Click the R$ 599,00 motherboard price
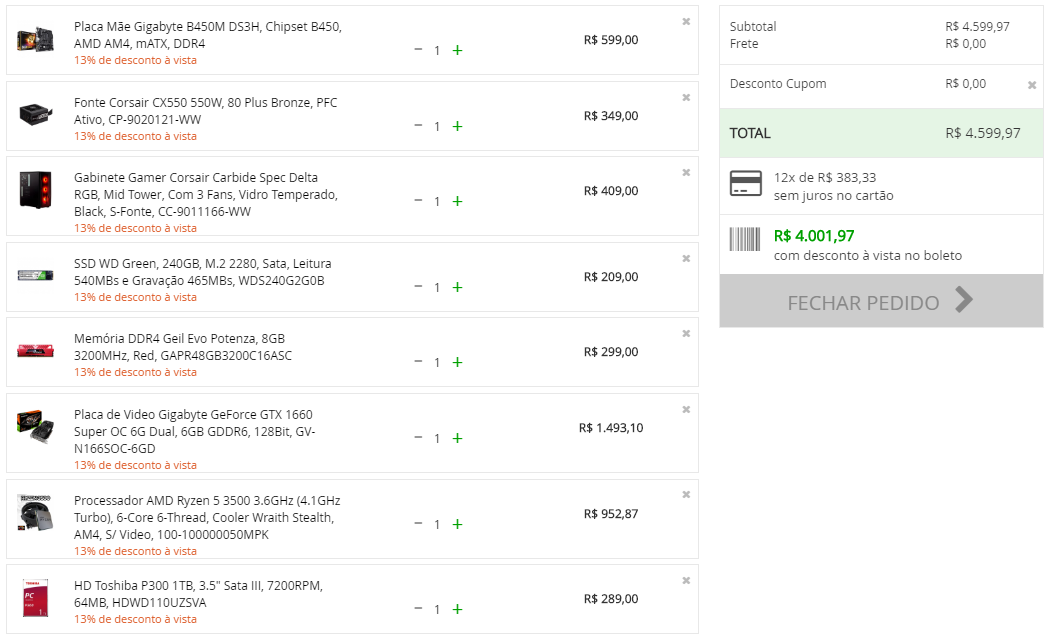This screenshot has width=1050, height=639. [611, 40]
